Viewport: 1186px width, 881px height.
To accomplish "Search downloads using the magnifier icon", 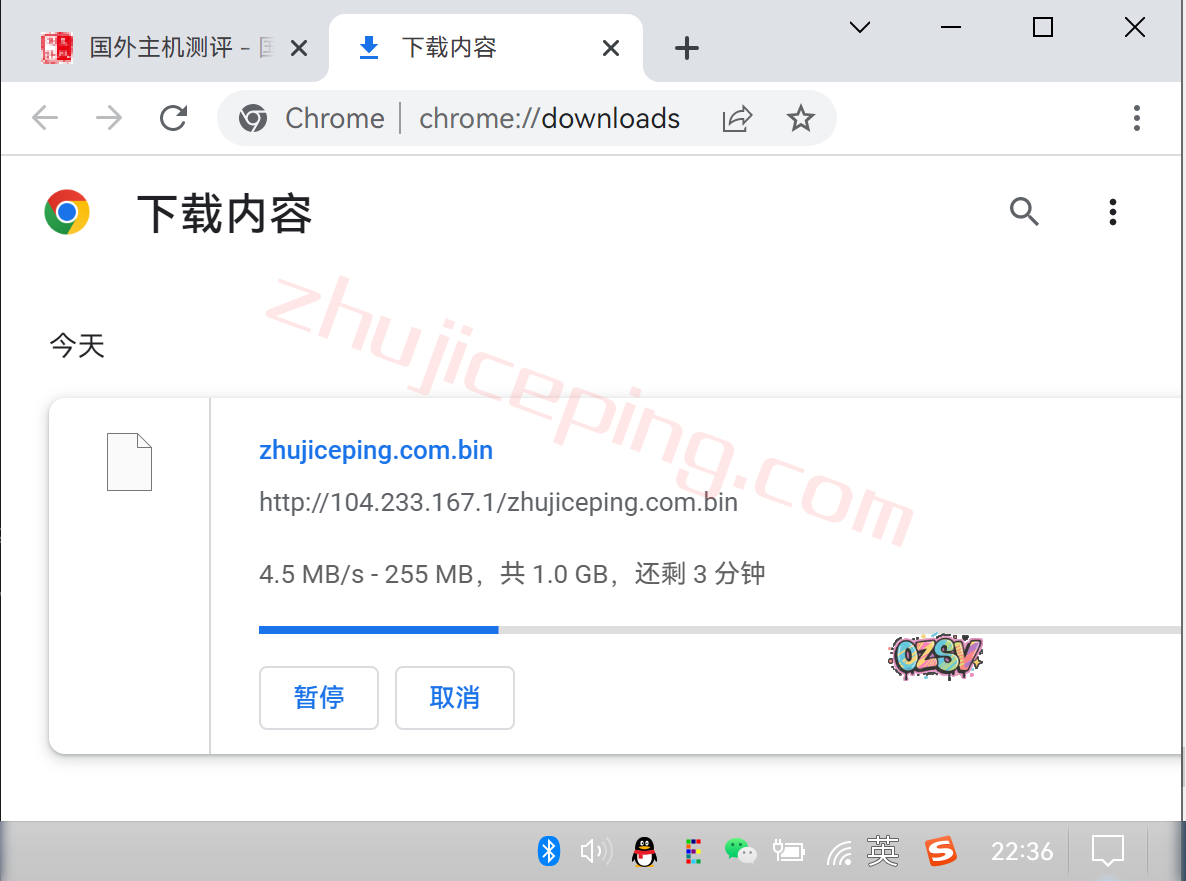I will click(x=1024, y=212).
